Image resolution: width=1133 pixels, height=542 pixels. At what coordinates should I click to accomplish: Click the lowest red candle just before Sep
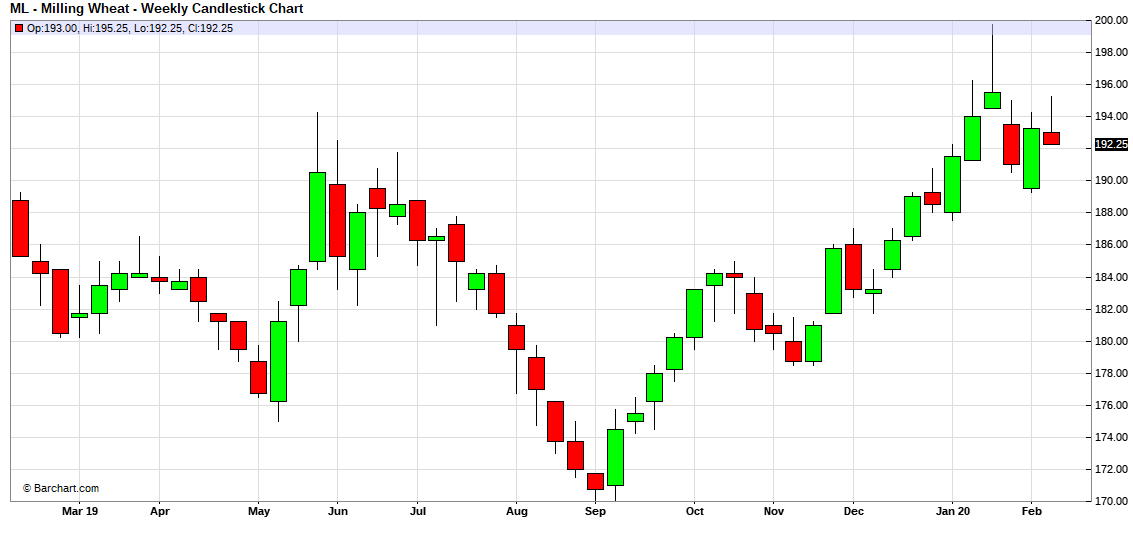pyautogui.click(x=595, y=481)
